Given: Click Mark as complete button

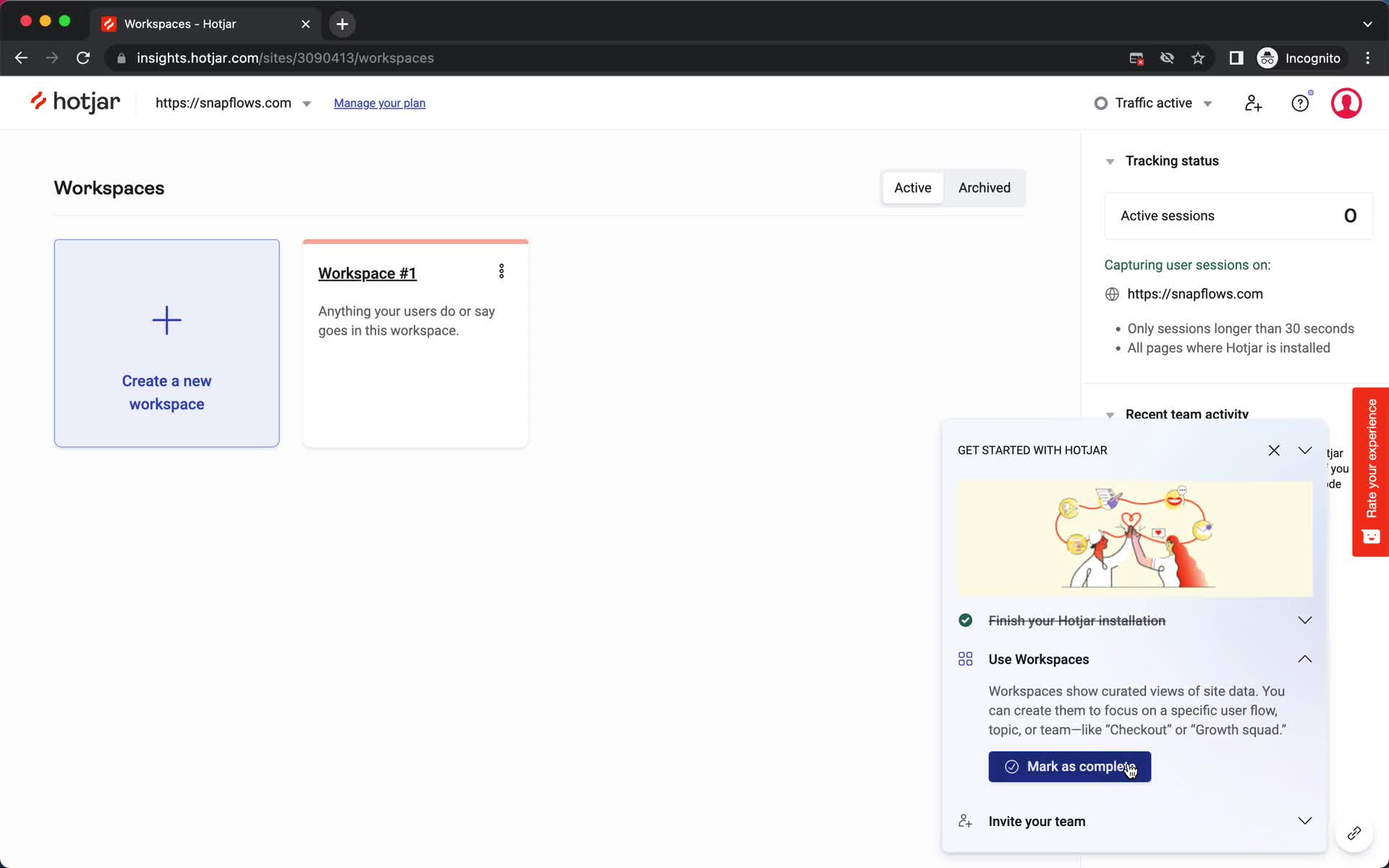Looking at the screenshot, I should click(1069, 767).
